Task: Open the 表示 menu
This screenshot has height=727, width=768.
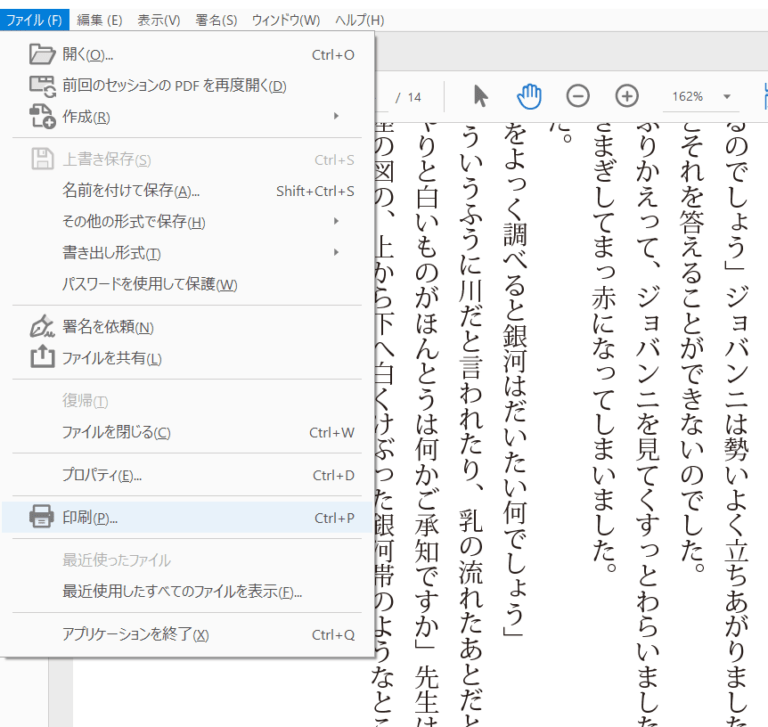Action: pyautogui.click(x=158, y=20)
